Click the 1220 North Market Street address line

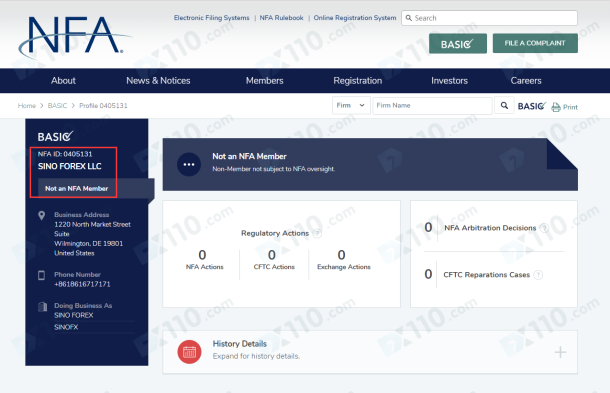92,225
